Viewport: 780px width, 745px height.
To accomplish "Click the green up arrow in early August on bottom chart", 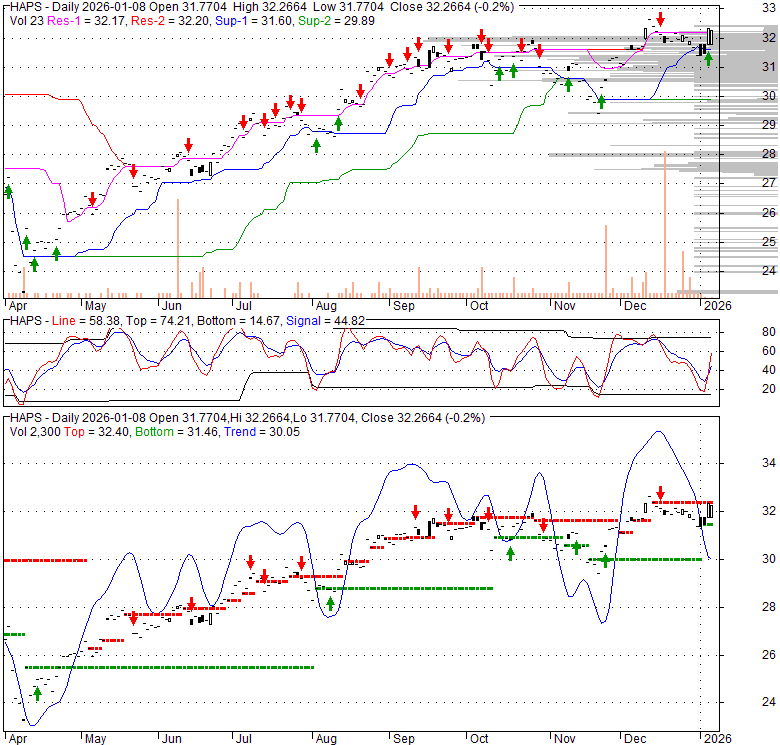I will coord(330,603).
